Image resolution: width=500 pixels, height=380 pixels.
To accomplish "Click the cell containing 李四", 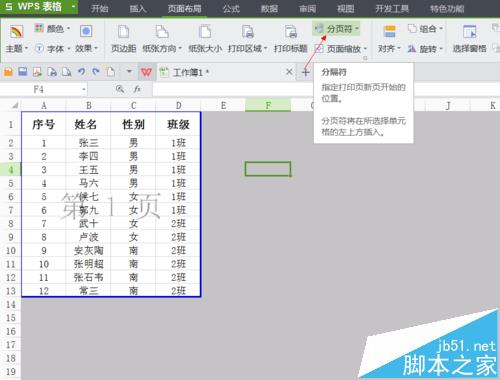I will coord(88,156).
